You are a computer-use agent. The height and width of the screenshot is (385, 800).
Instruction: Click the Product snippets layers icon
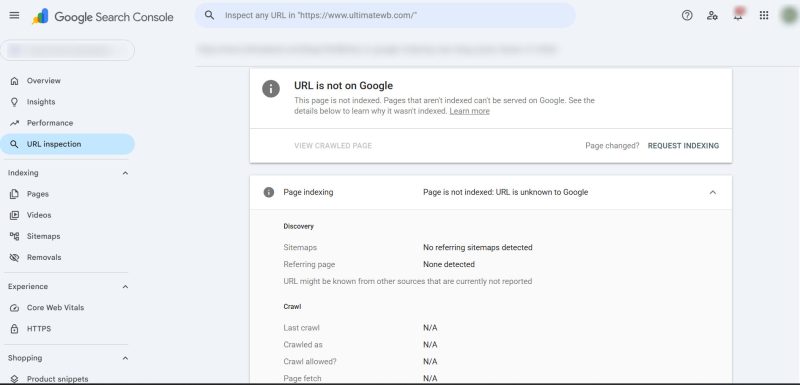coord(14,379)
